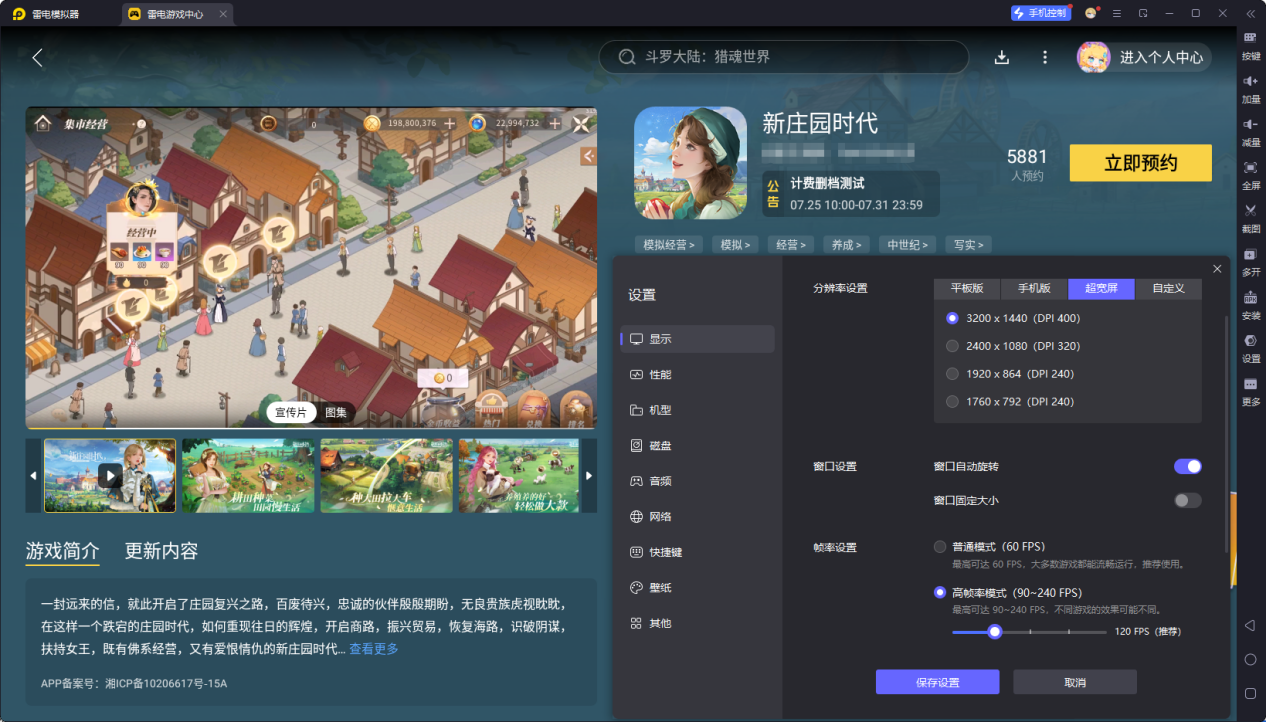Open the 显示 settings section

tap(697, 339)
